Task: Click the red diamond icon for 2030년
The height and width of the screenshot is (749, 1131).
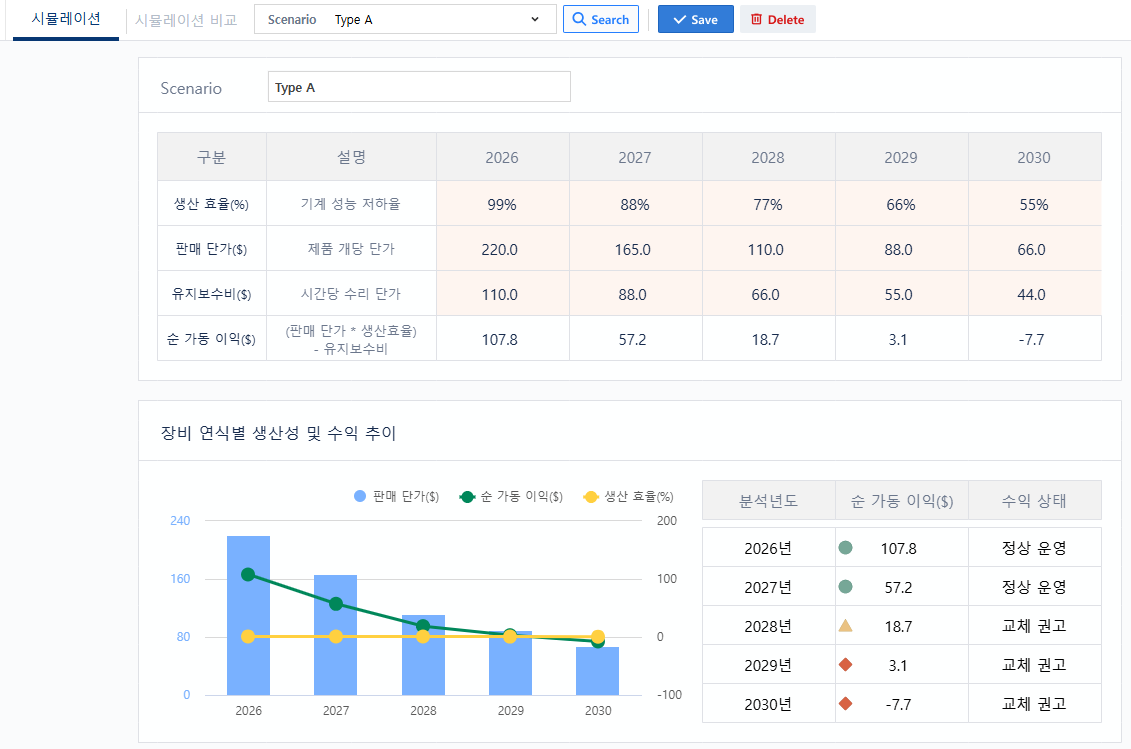Action: [845, 703]
